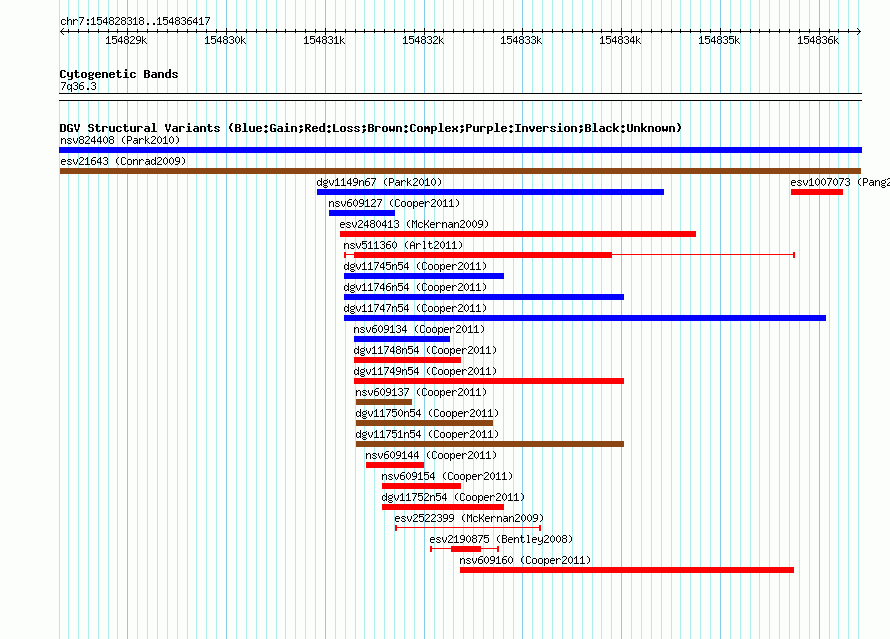Image resolution: width=890 pixels, height=639 pixels.
Task: Click the esv2522399 (McKernan2009) thin red line
Action: 468,528
